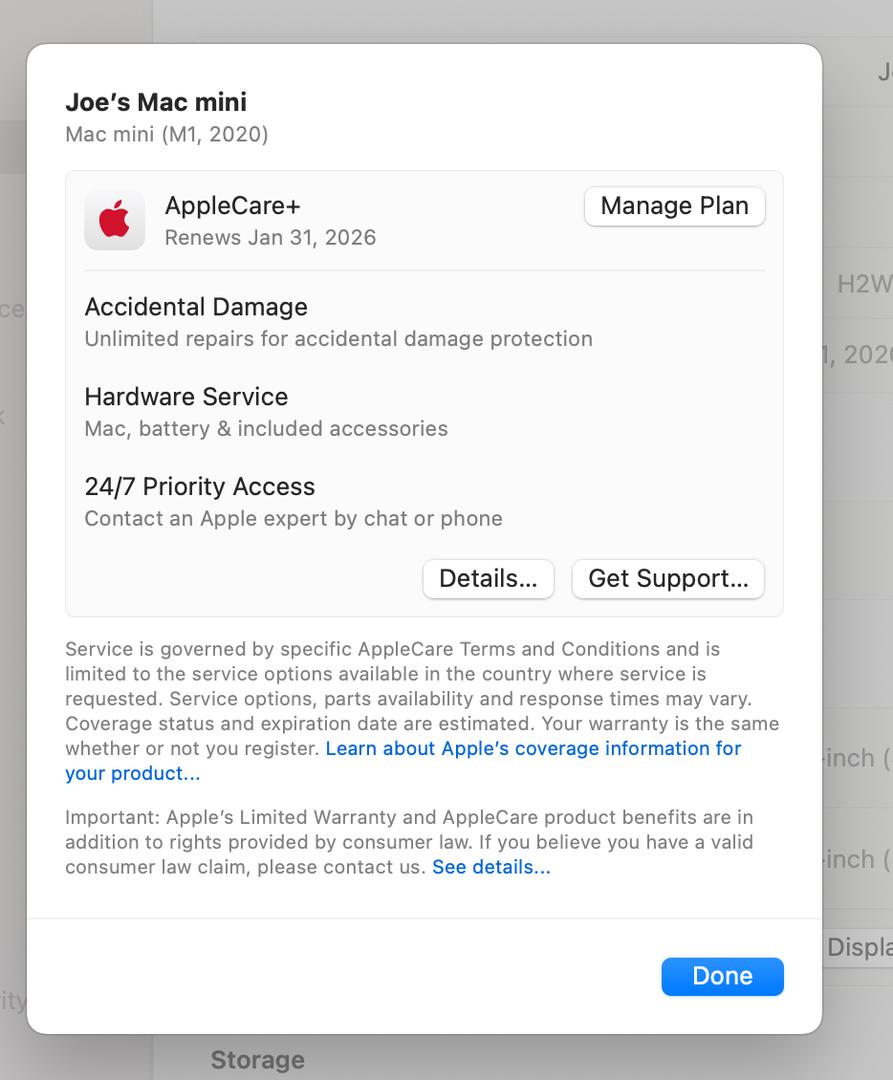Dismiss the dialog with the Done button
The image size is (893, 1080).
(722, 976)
